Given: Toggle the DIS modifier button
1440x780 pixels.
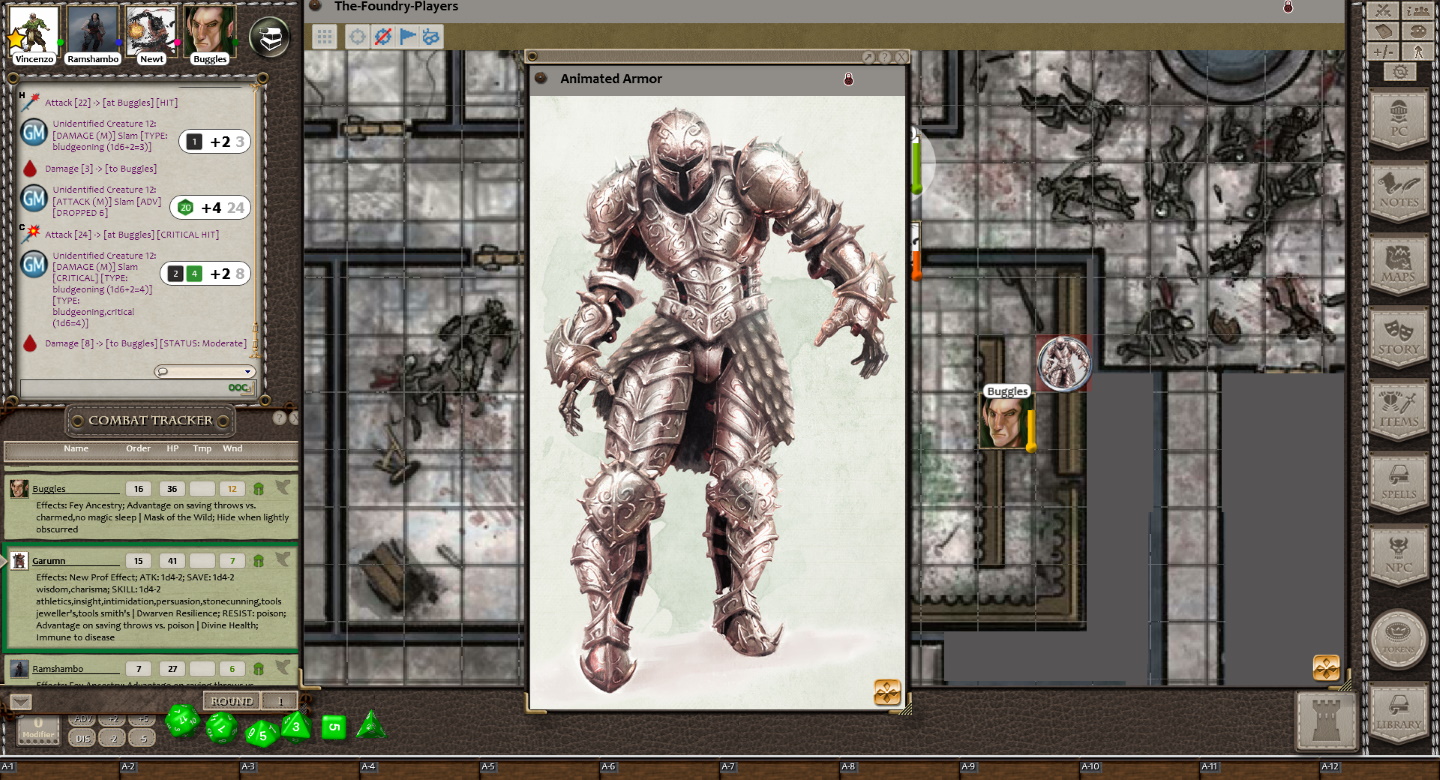Looking at the screenshot, I should [x=83, y=738].
